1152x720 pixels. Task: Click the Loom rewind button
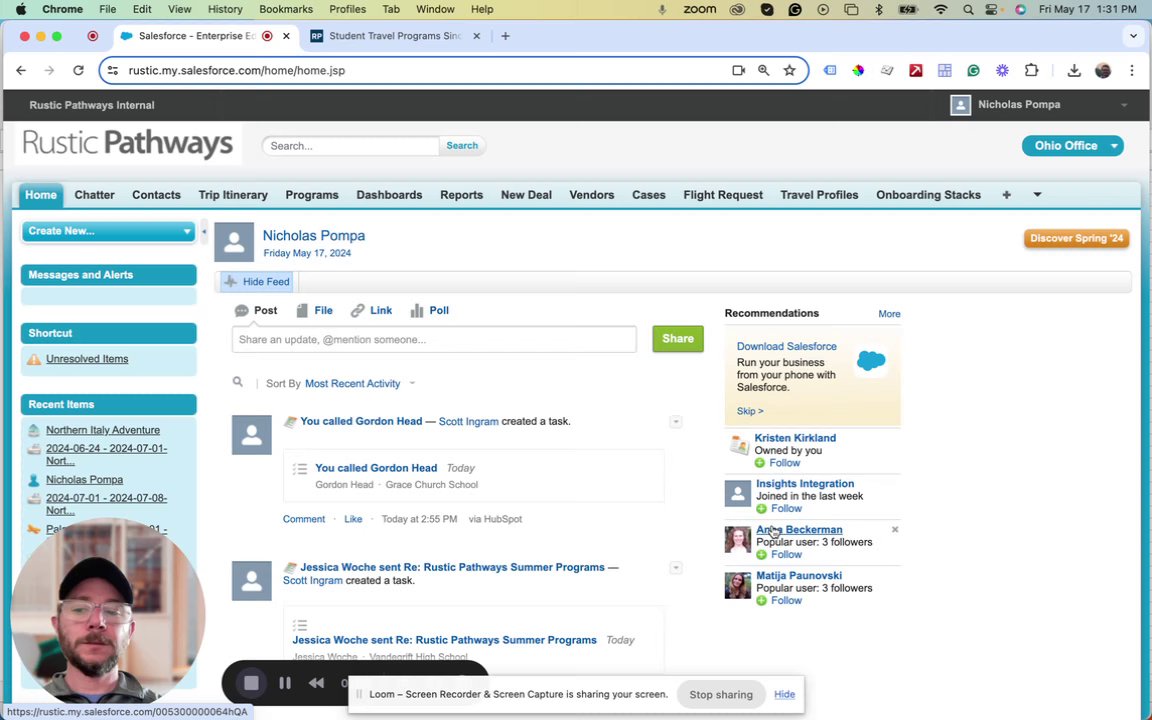pos(316,683)
